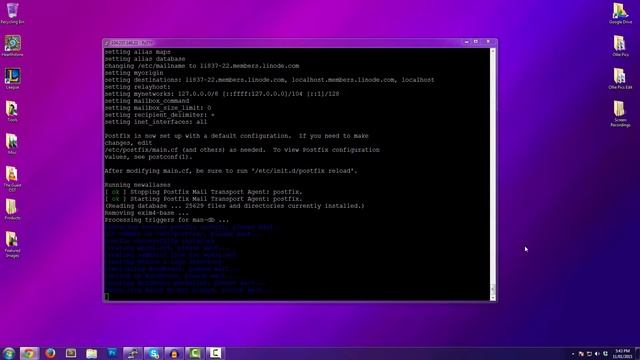The image size is (640, 360).
Task: Click the taskbar icon right of Firefox
Action: [x=71, y=353]
